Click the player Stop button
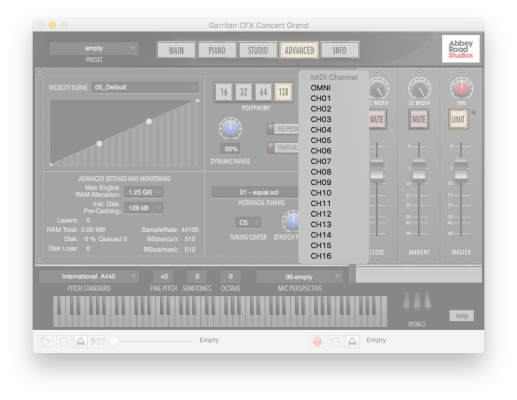517x400 pixels. tap(63, 341)
